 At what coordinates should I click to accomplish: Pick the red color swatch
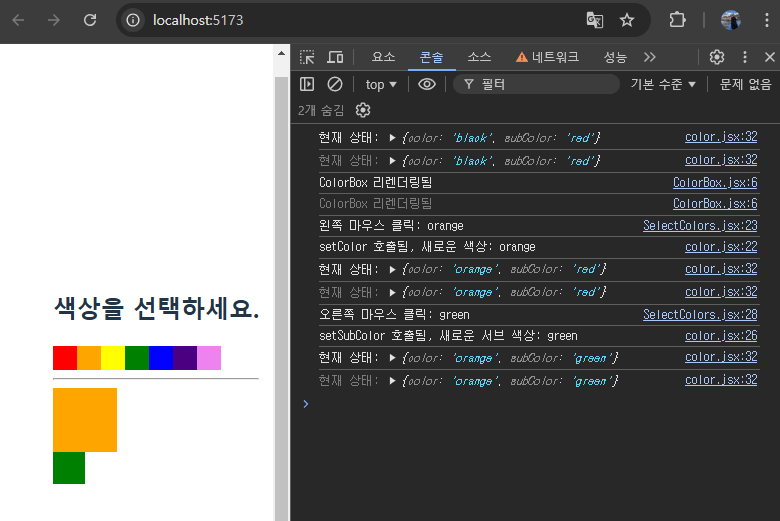point(65,358)
